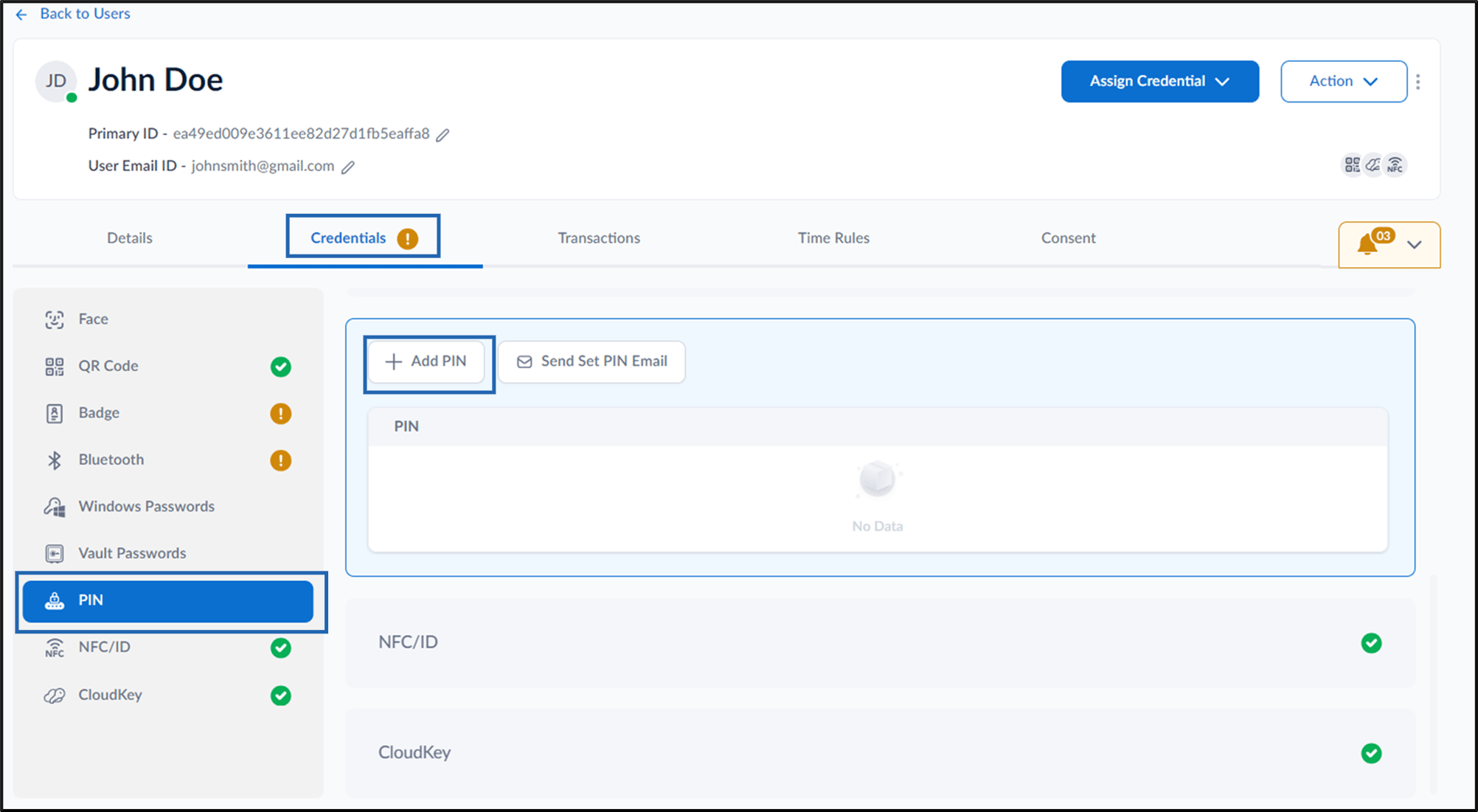The height and width of the screenshot is (812, 1478).
Task: Click the Add PIN button
Action: point(426,361)
